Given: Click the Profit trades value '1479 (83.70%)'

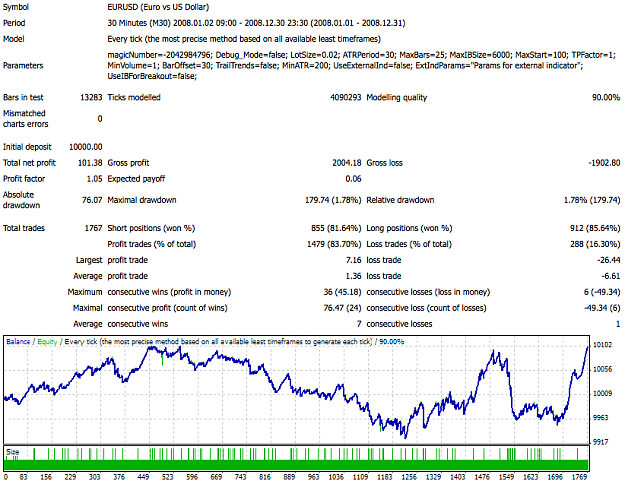Looking at the screenshot, I should 334,244.
